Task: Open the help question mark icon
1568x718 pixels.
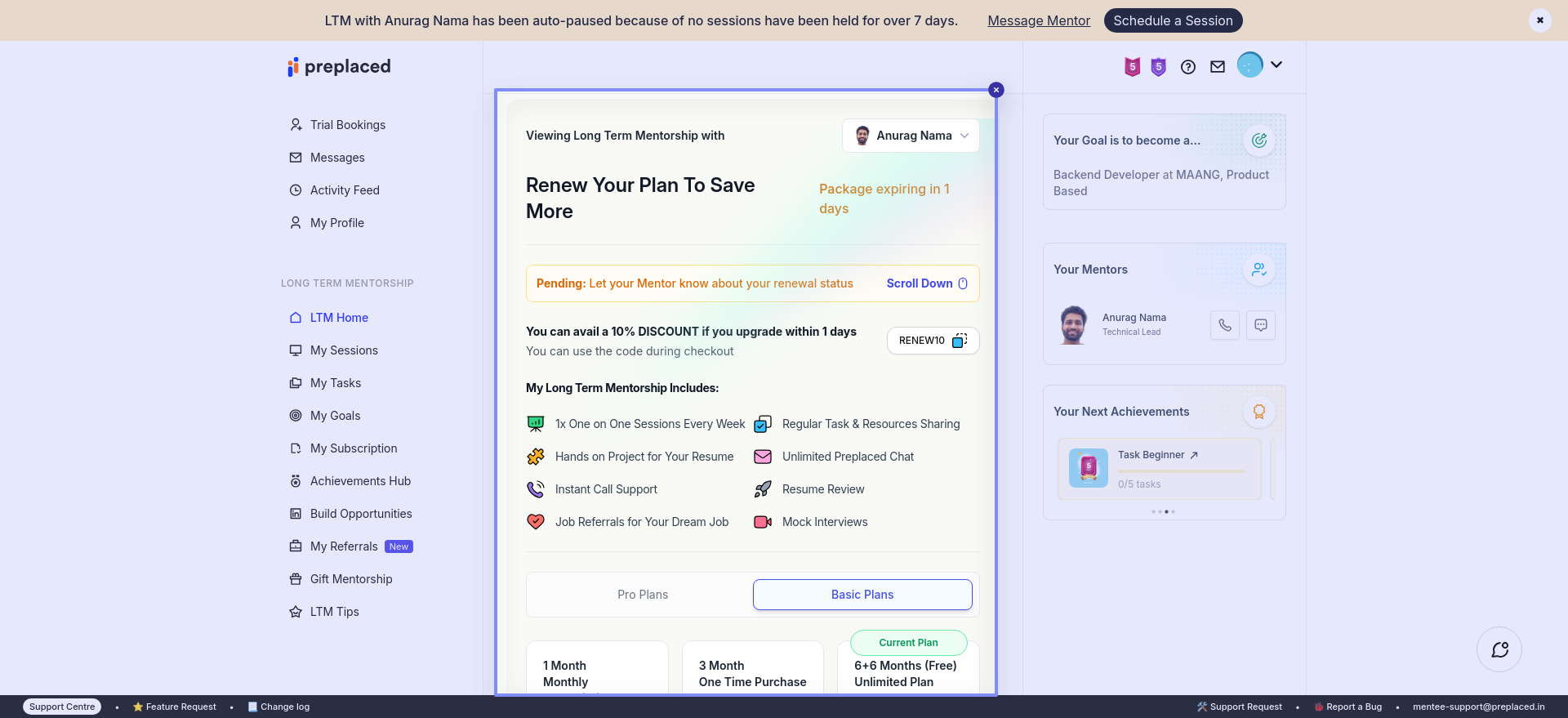Action: [1188, 67]
